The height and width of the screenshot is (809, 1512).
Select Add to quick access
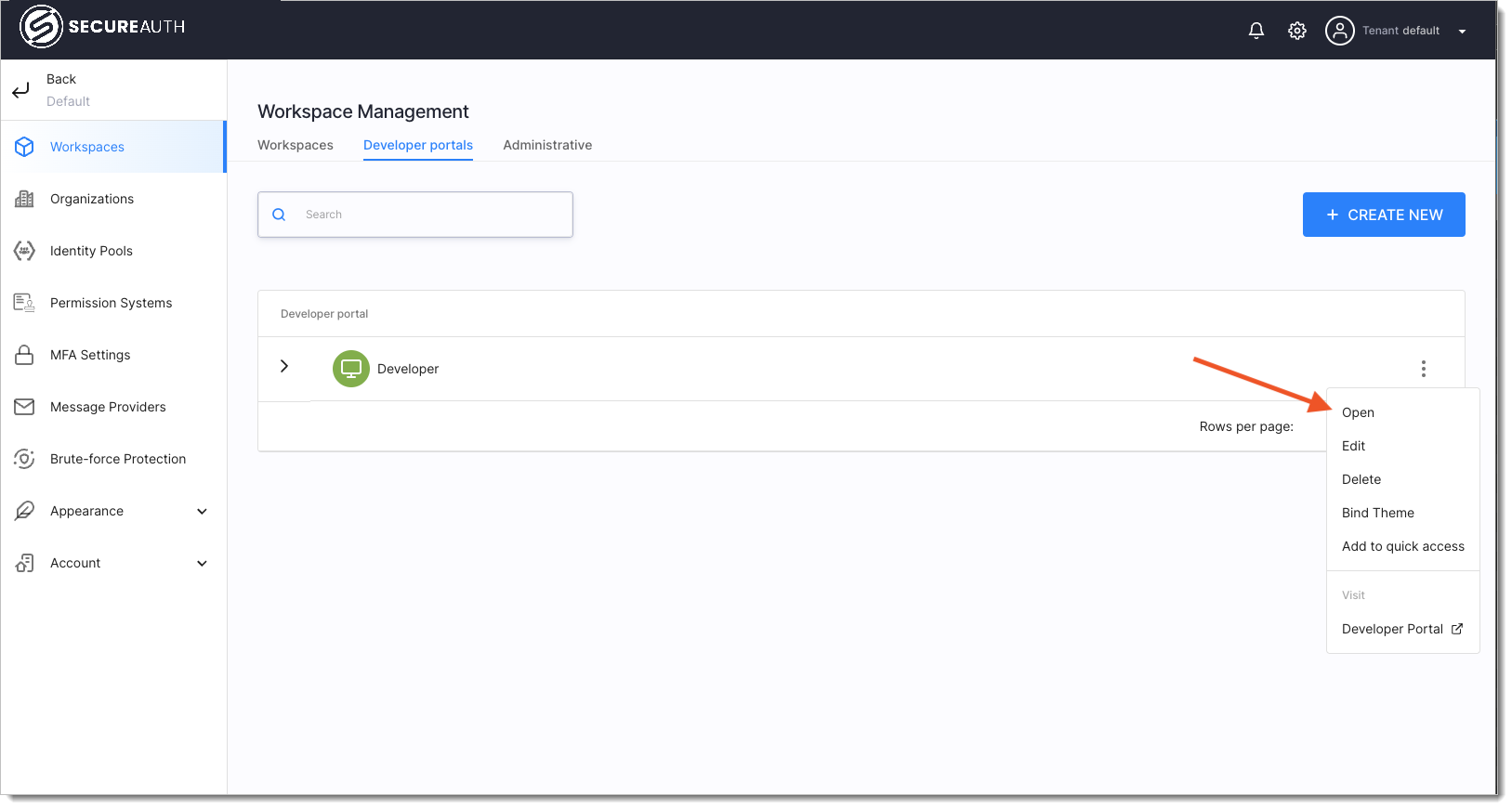coord(1402,546)
